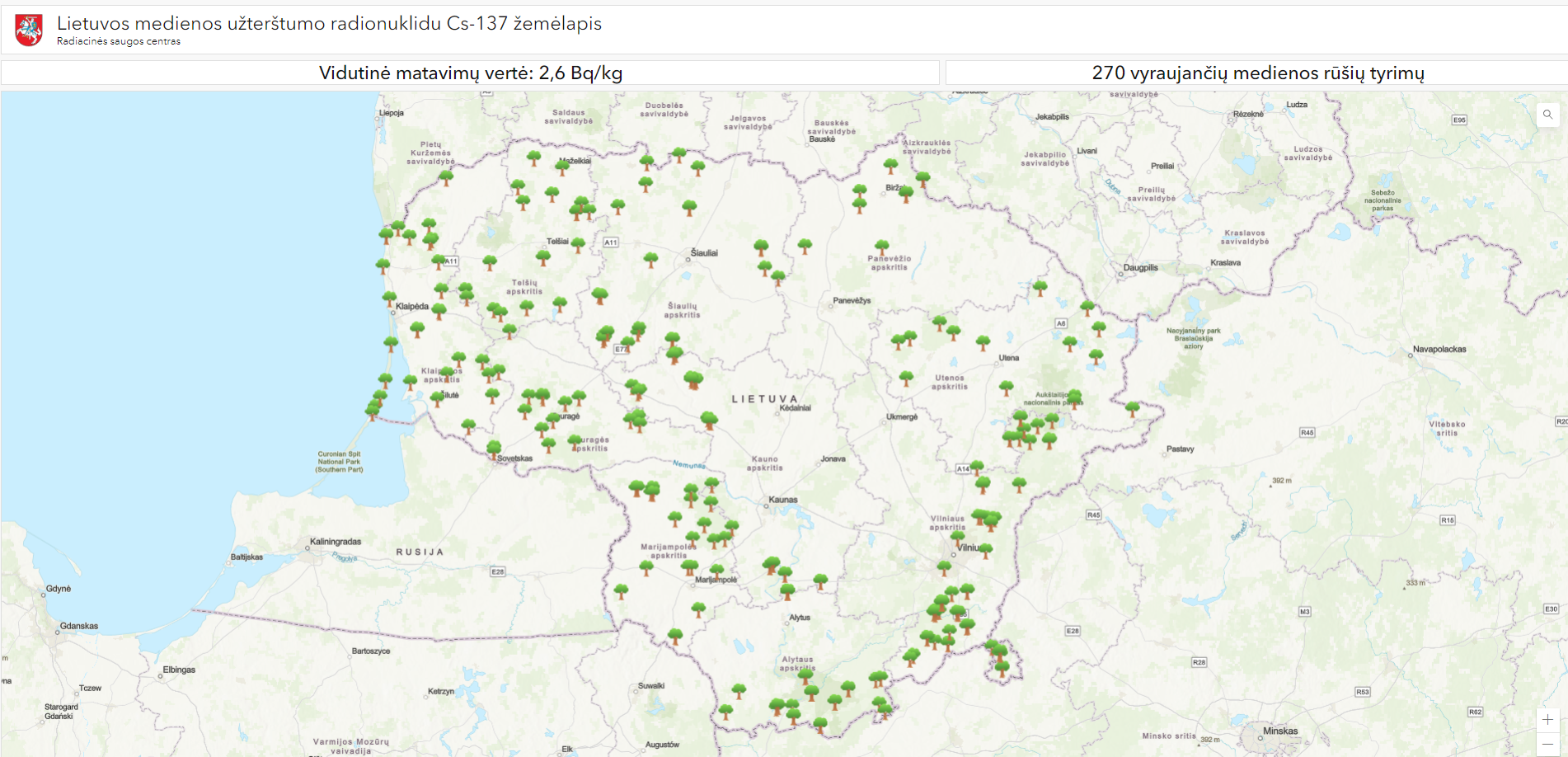This screenshot has width=1568, height=757.
Task: Click the map title heading text
Action: click(329, 23)
